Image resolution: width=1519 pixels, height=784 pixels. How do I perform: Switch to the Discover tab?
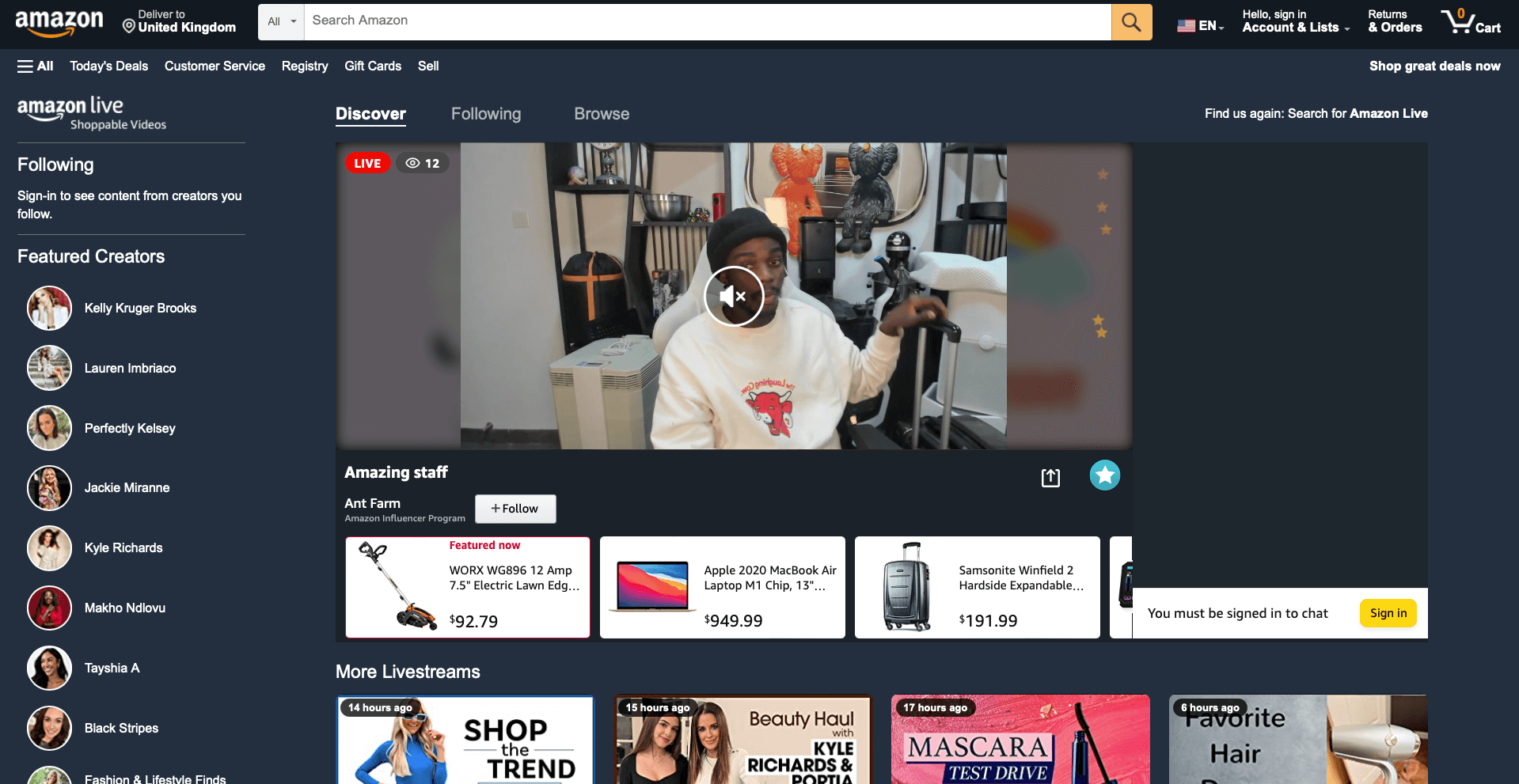[370, 114]
